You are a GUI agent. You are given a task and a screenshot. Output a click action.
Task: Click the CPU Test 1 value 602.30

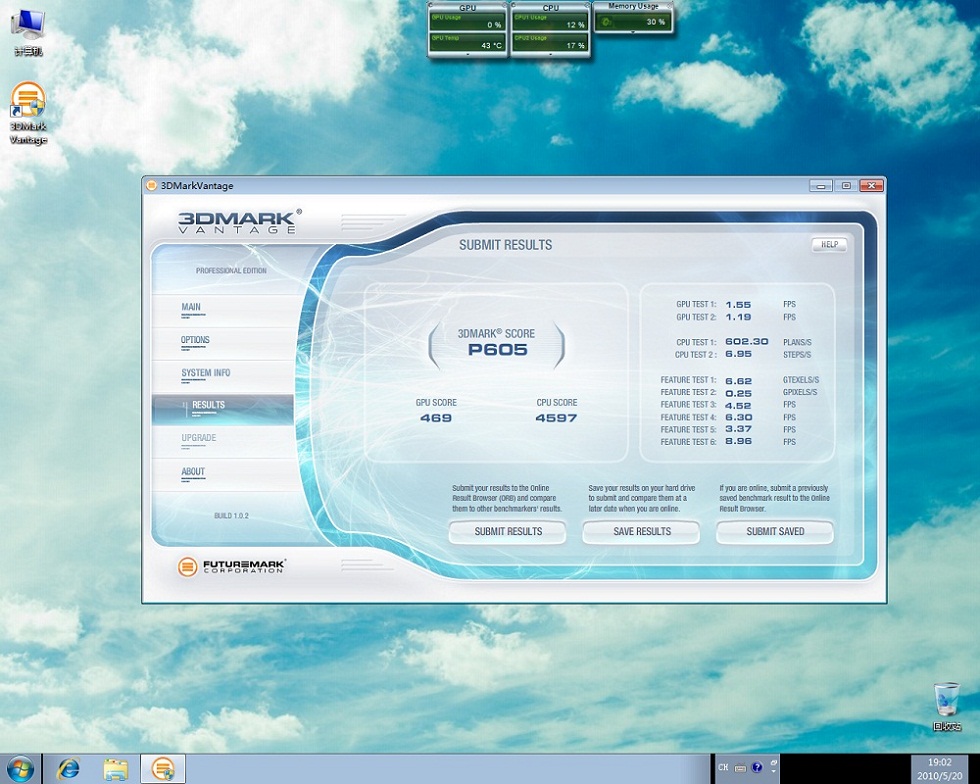(x=747, y=342)
